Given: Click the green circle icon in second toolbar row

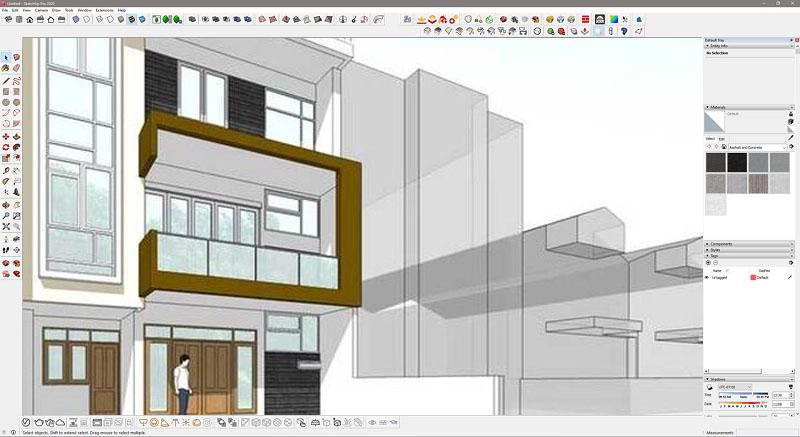Looking at the screenshot, I should point(551,31).
